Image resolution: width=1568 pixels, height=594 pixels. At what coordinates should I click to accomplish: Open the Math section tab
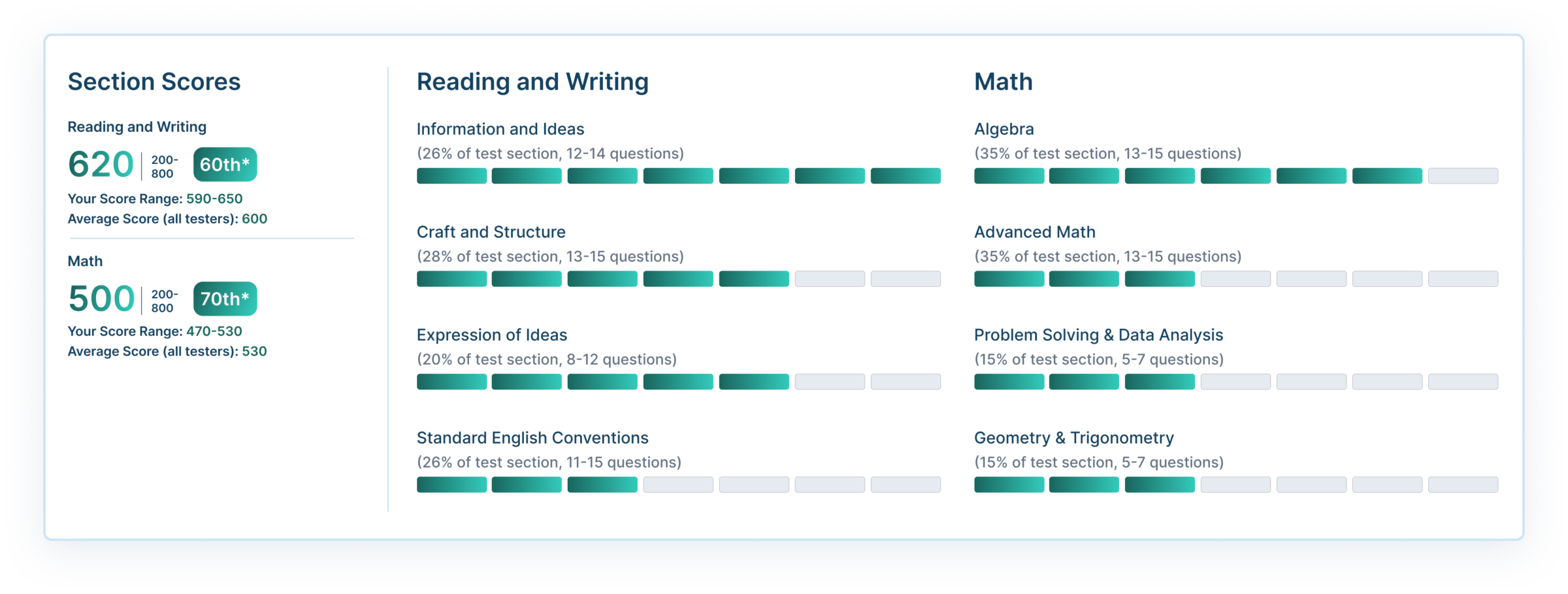click(x=1004, y=81)
